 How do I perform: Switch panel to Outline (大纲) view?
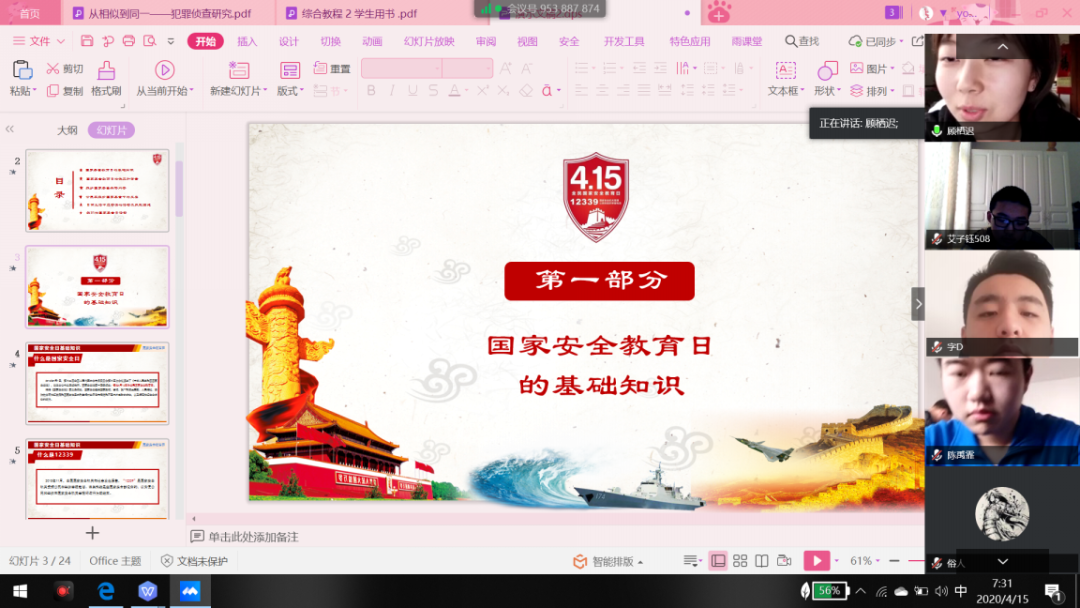(x=67, y=130)
